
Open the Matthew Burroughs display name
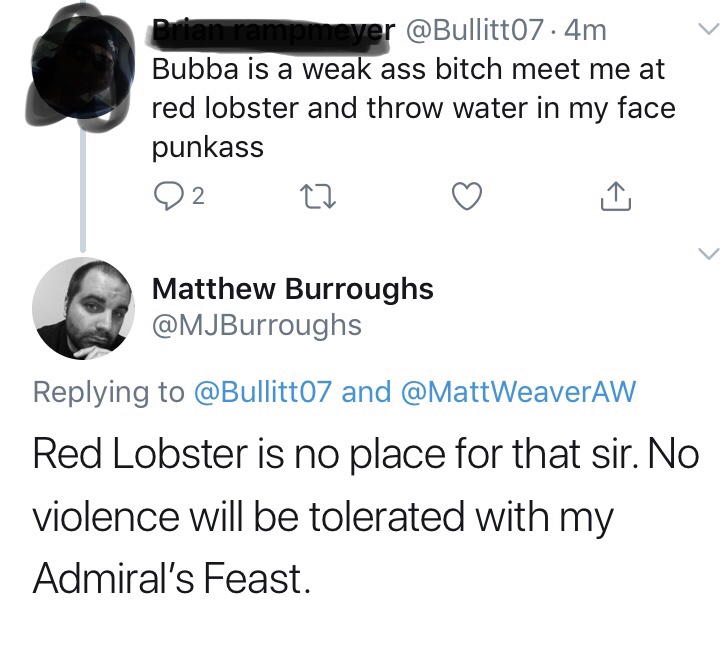[292, 289]
